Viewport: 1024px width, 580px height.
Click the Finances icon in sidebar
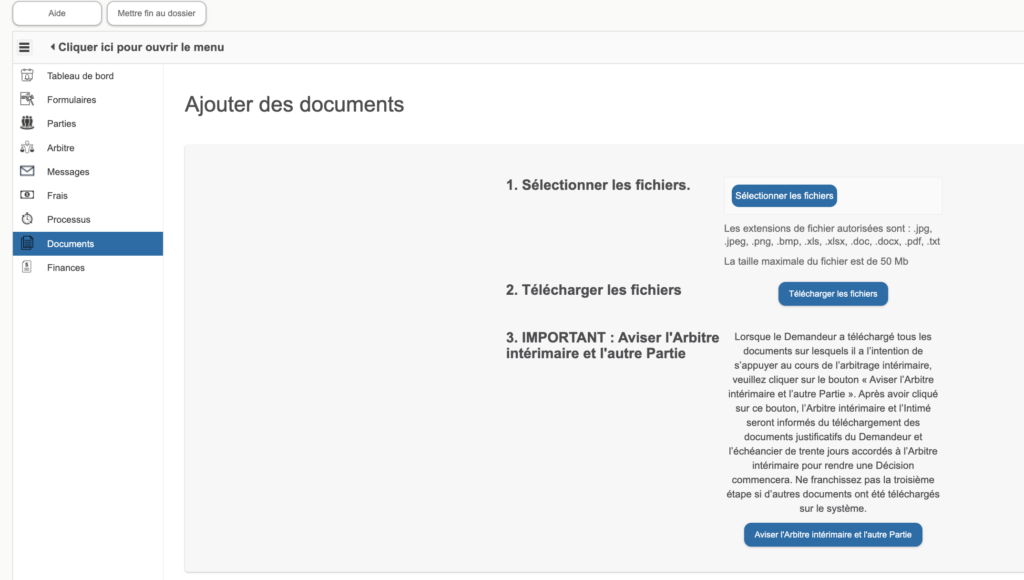coord(27,267)
